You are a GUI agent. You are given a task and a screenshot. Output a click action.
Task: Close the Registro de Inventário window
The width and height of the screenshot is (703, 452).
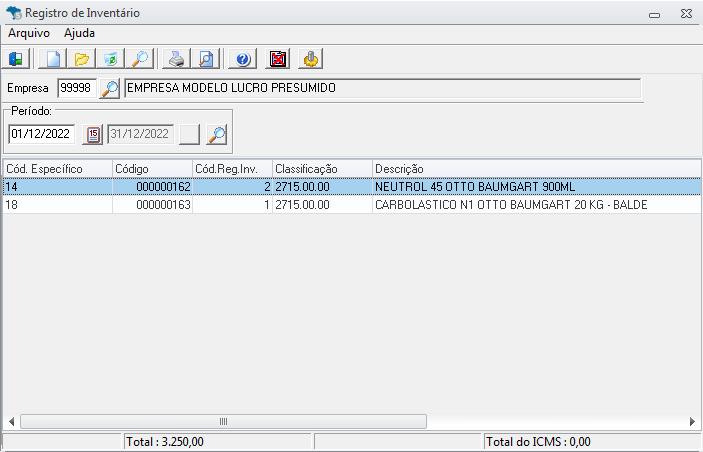pos(686,13)
